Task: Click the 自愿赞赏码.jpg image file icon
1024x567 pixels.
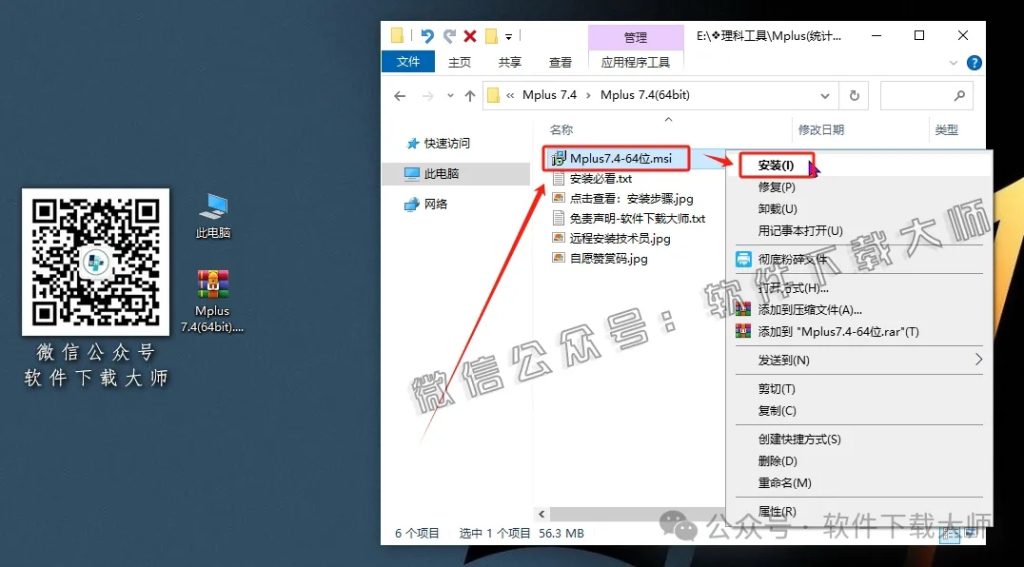Action: [558, 259]
